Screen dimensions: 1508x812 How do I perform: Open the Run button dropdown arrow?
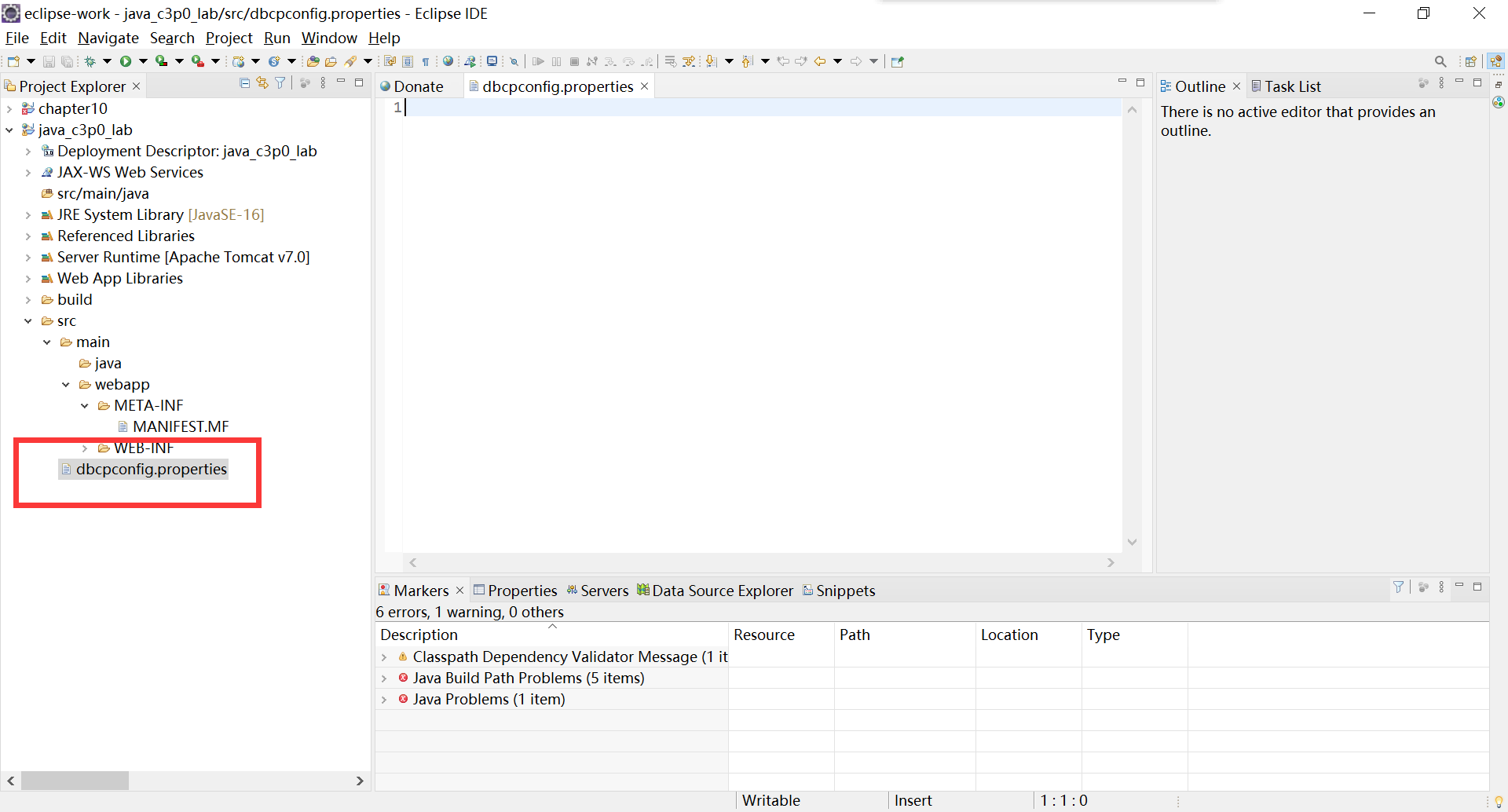[144, 60]
